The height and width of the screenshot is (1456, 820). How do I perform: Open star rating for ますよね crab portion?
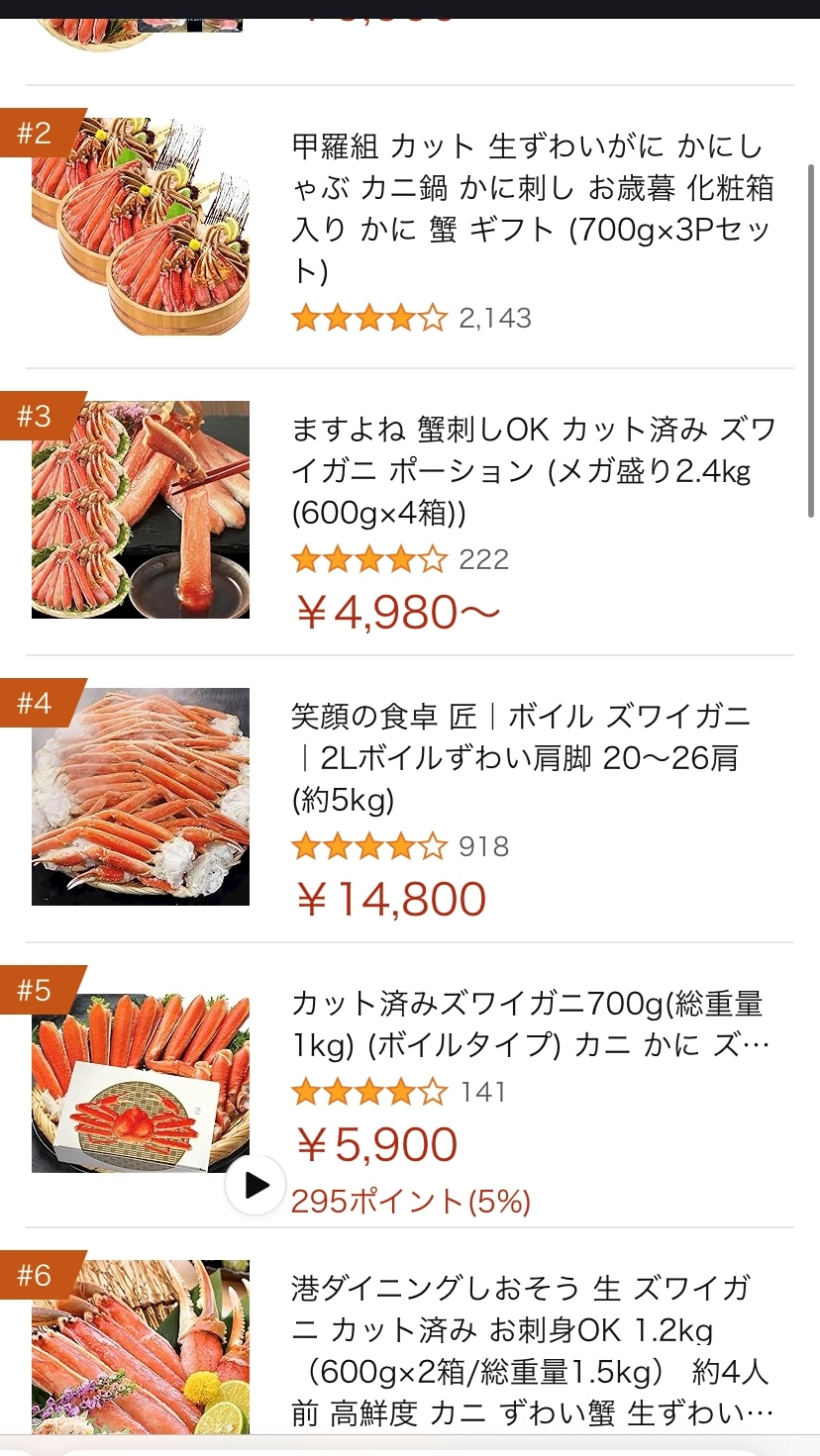click(x=369, y=560)
